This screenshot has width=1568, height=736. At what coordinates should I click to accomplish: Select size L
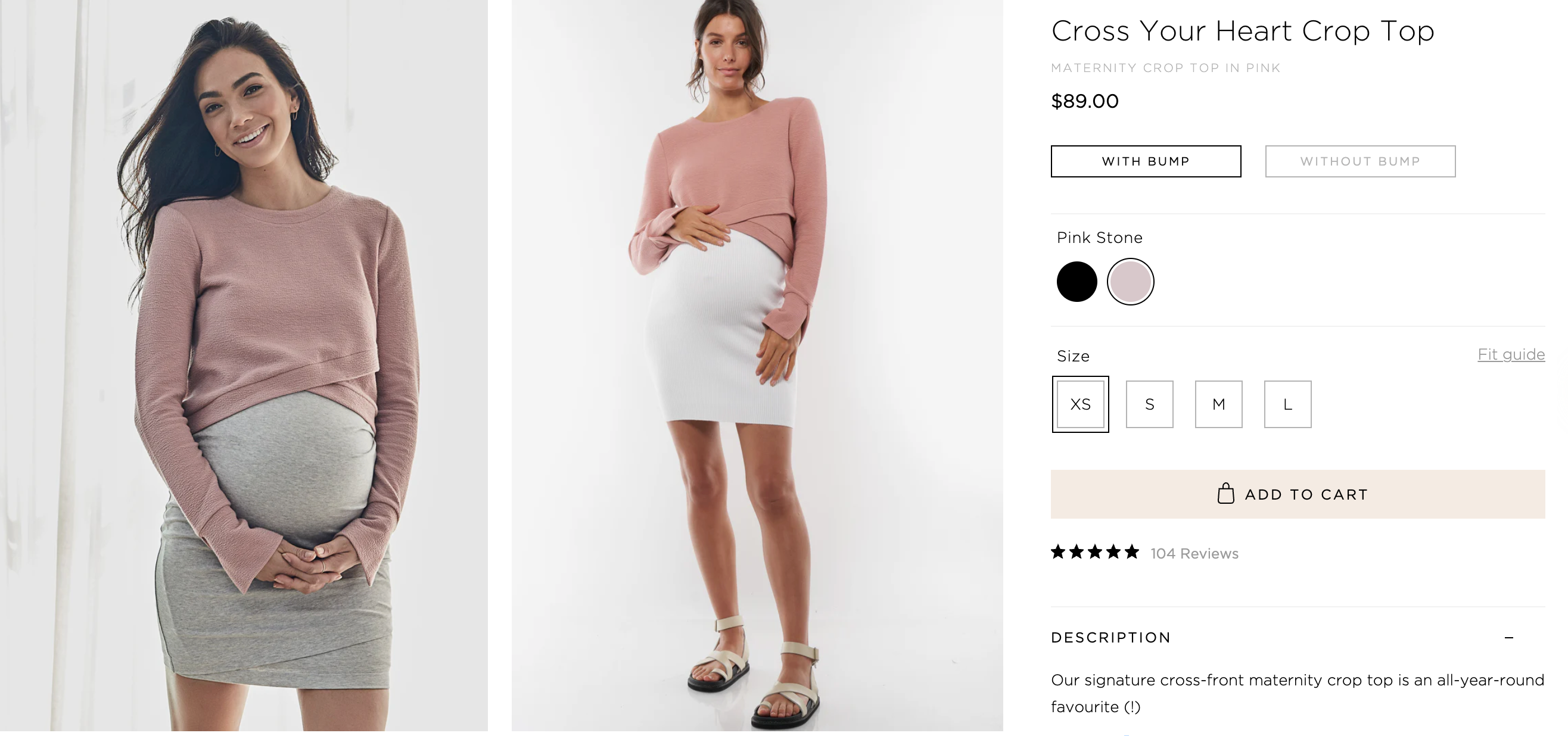[1287, 404]
